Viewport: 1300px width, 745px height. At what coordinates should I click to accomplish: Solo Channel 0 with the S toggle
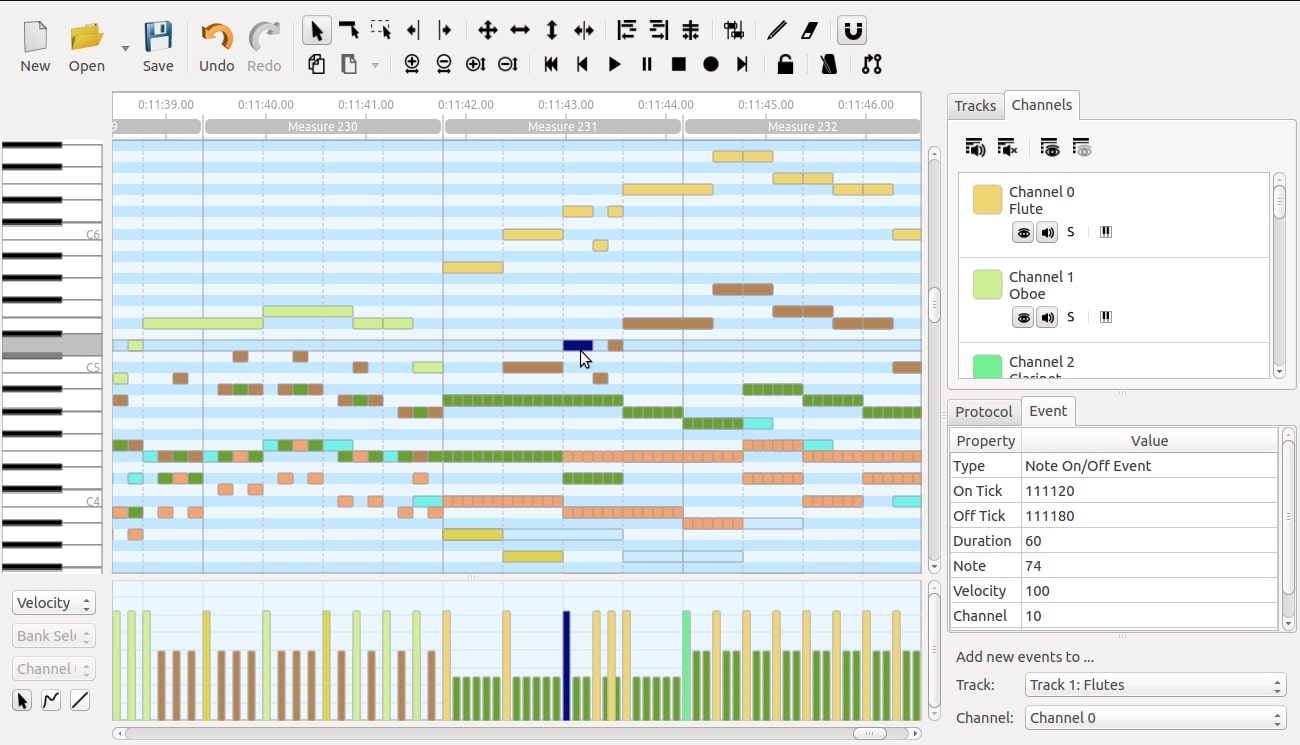point(1070,231)
